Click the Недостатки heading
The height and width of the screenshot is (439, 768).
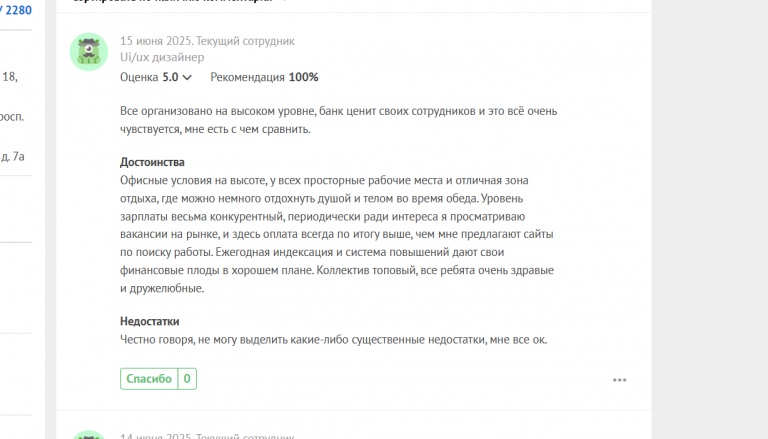tap(149, 322)
